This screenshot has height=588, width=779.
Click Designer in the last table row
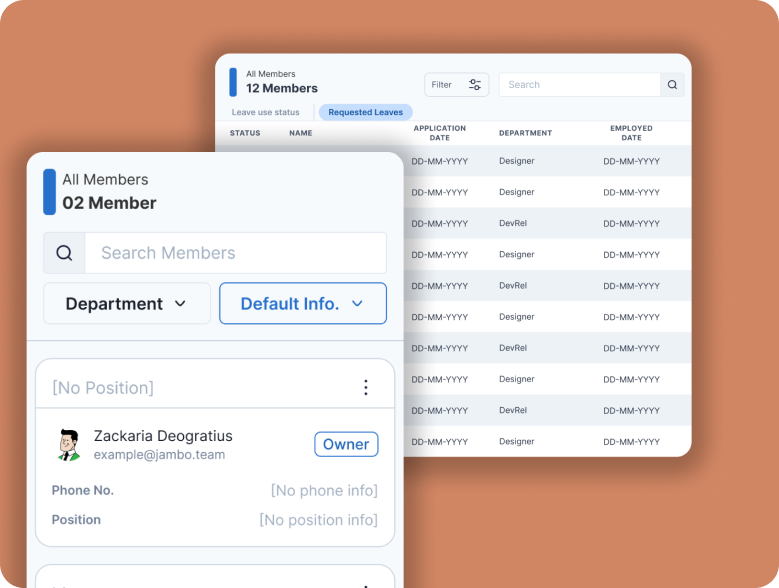pyautogui.click(x=517, y=441)
